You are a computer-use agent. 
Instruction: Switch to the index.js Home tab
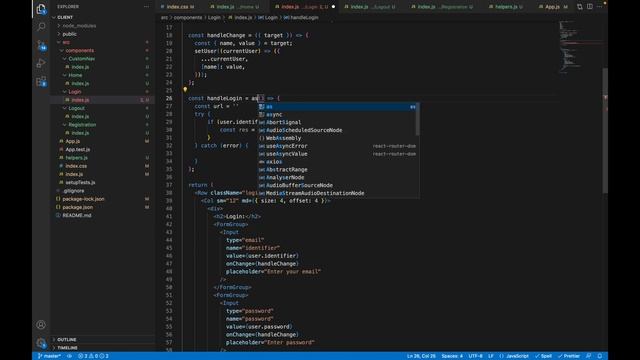pos(235,7)
